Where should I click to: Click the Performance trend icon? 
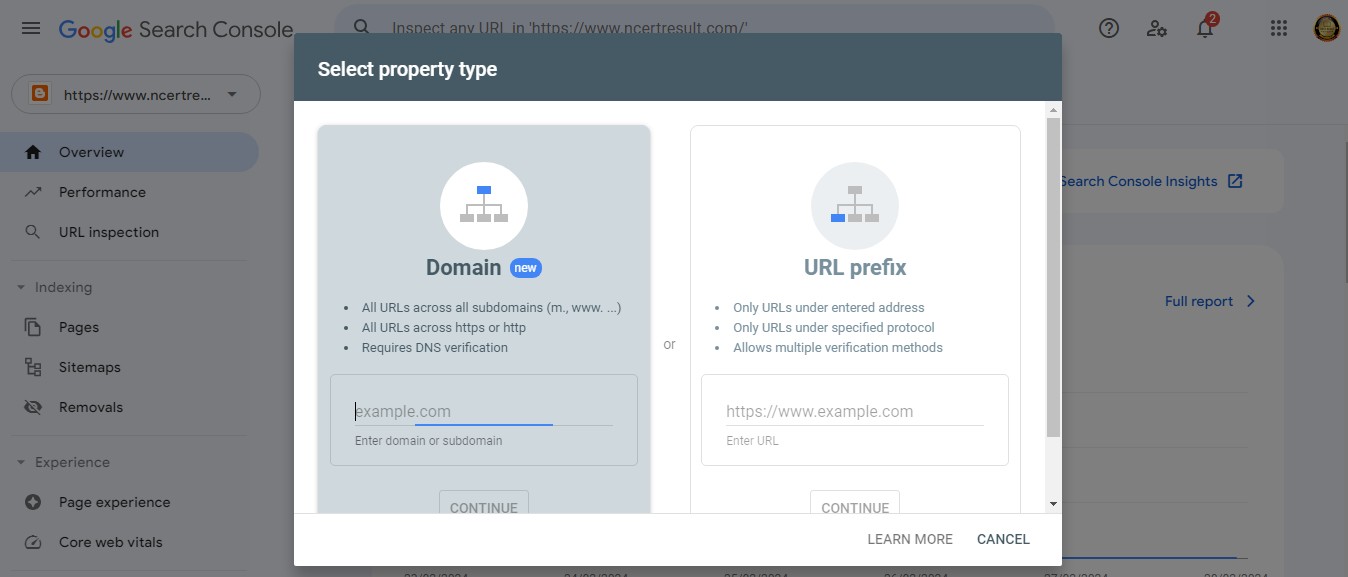[x=33, y=192]
